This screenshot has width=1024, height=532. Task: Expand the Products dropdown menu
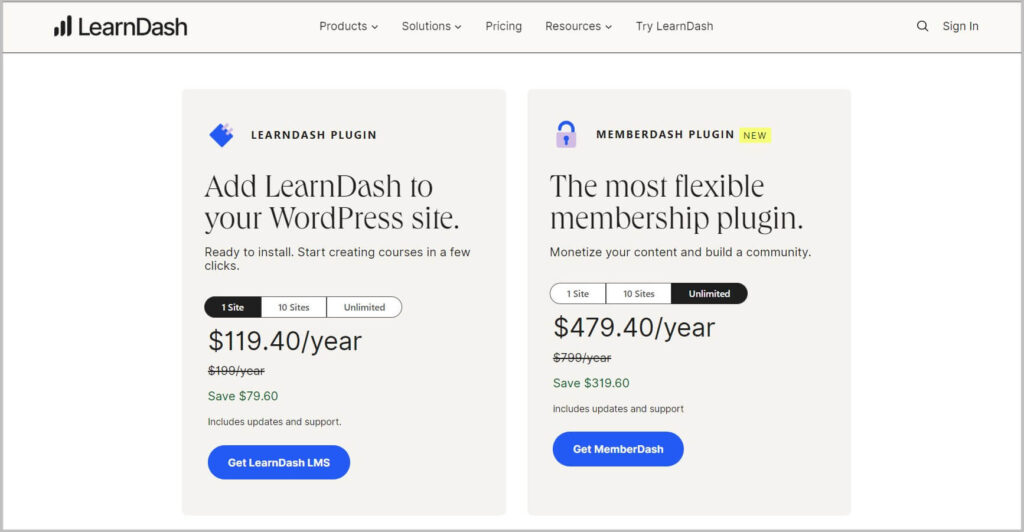(x=348, y=26)
